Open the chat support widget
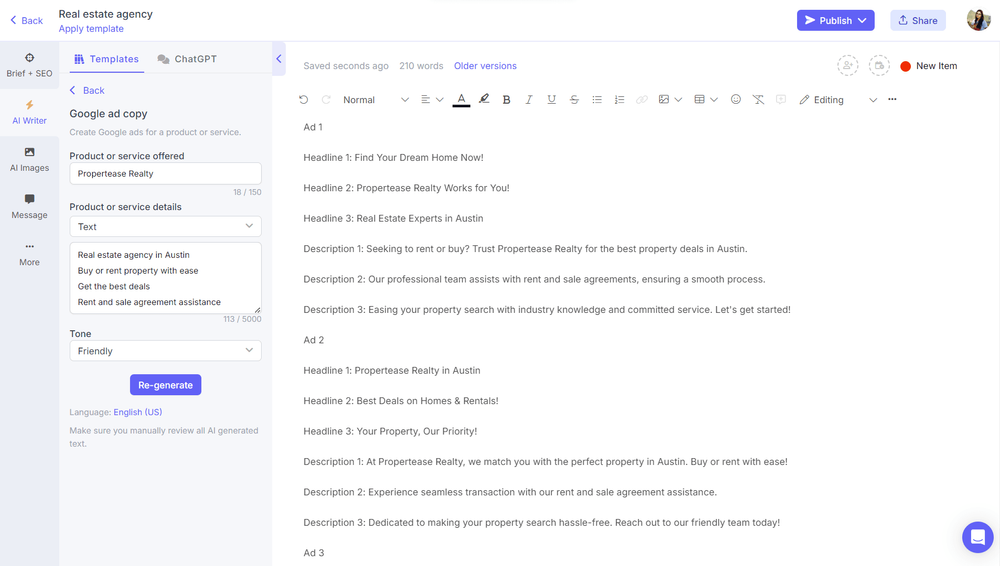Image resolution: width=1000 pixels, height=566 pixels. click(x=978, y=537)
